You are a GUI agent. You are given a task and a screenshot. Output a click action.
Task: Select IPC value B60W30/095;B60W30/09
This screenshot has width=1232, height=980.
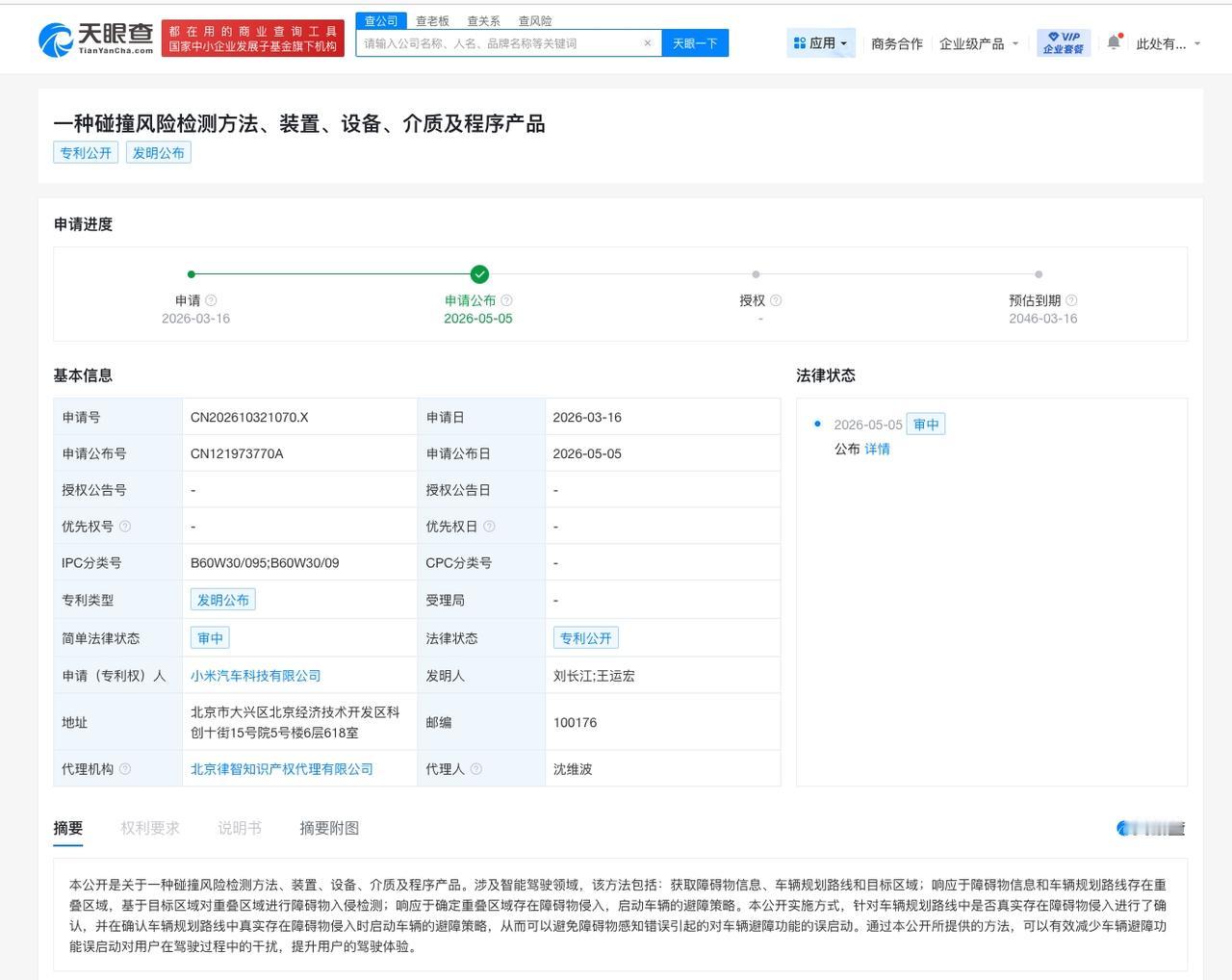pos(265,563)
